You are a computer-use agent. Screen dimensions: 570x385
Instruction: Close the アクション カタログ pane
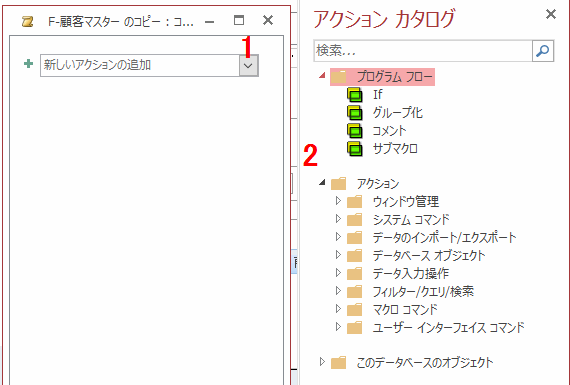point(551,14)
